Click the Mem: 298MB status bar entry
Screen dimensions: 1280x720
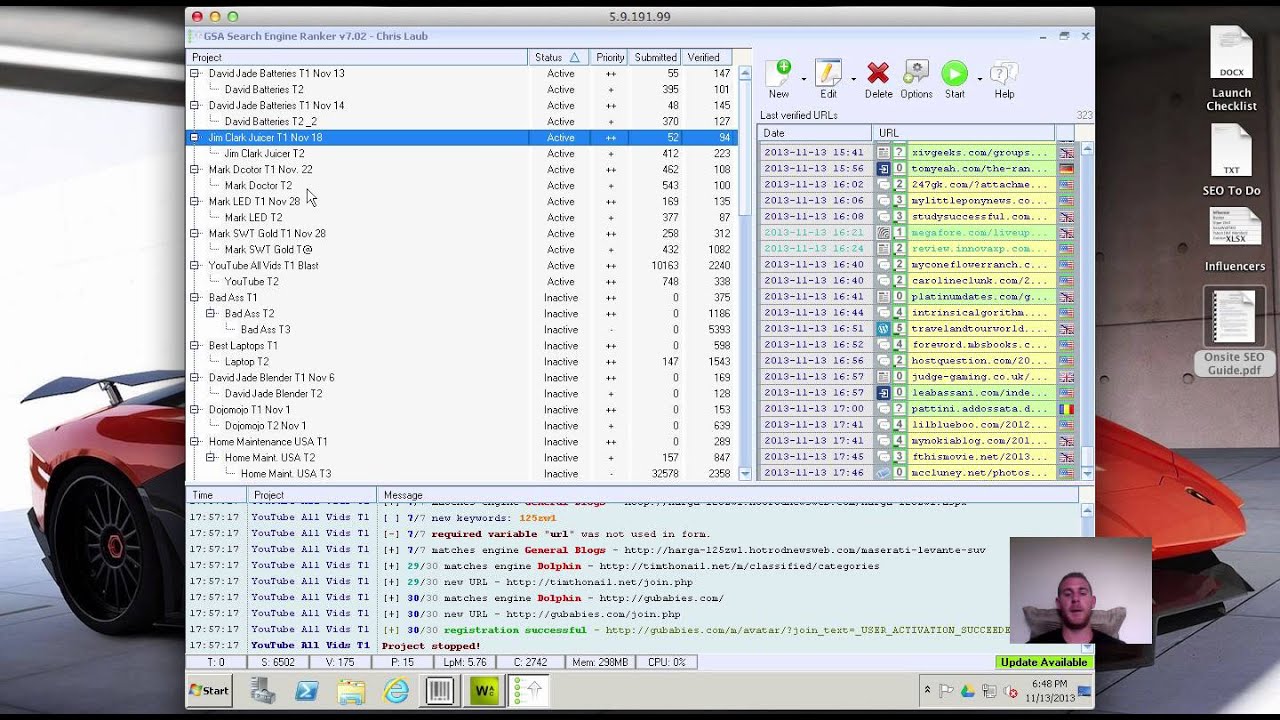tap(600, 662)
